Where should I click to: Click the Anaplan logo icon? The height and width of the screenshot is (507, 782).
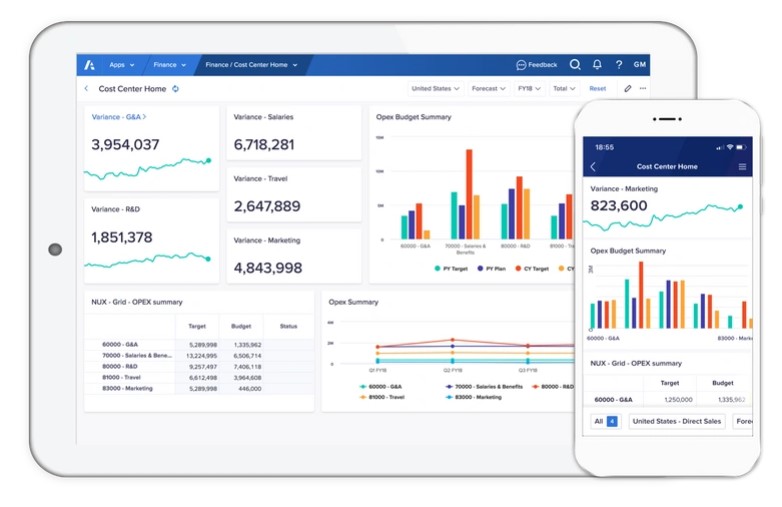90,65
